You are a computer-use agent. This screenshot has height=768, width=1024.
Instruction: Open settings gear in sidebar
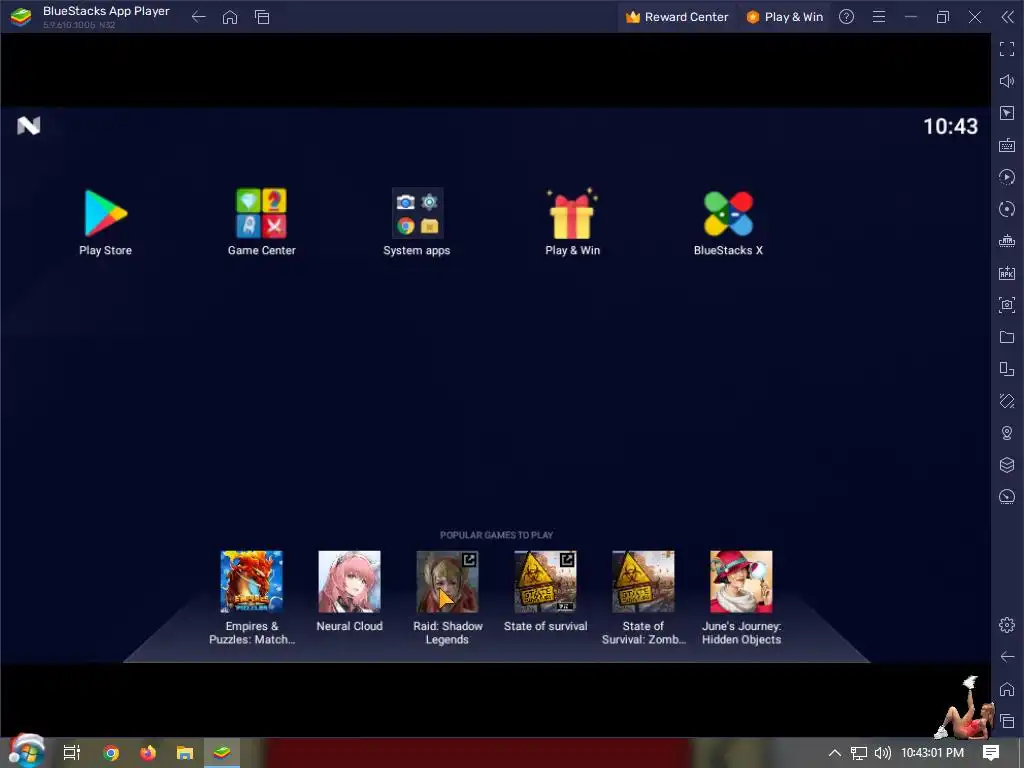(x=1007, y=625)
